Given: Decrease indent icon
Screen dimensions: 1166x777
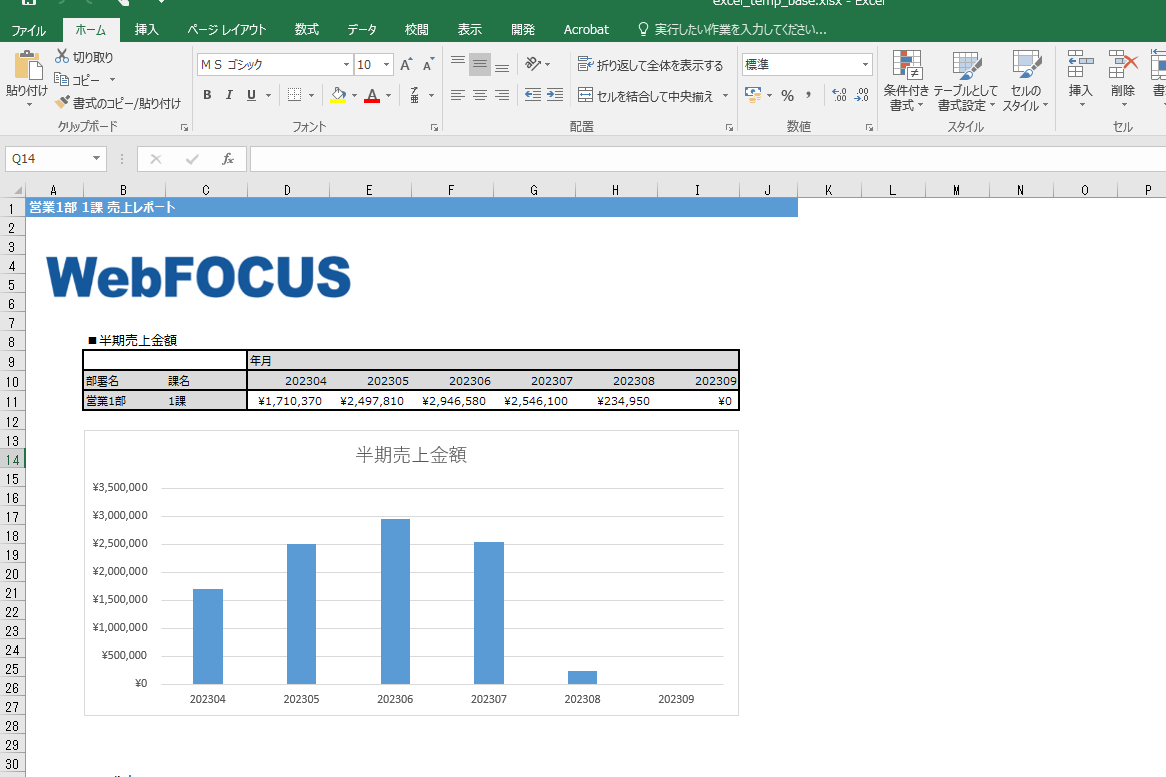Looking at the screenshot, I should [x=532, y=95].
